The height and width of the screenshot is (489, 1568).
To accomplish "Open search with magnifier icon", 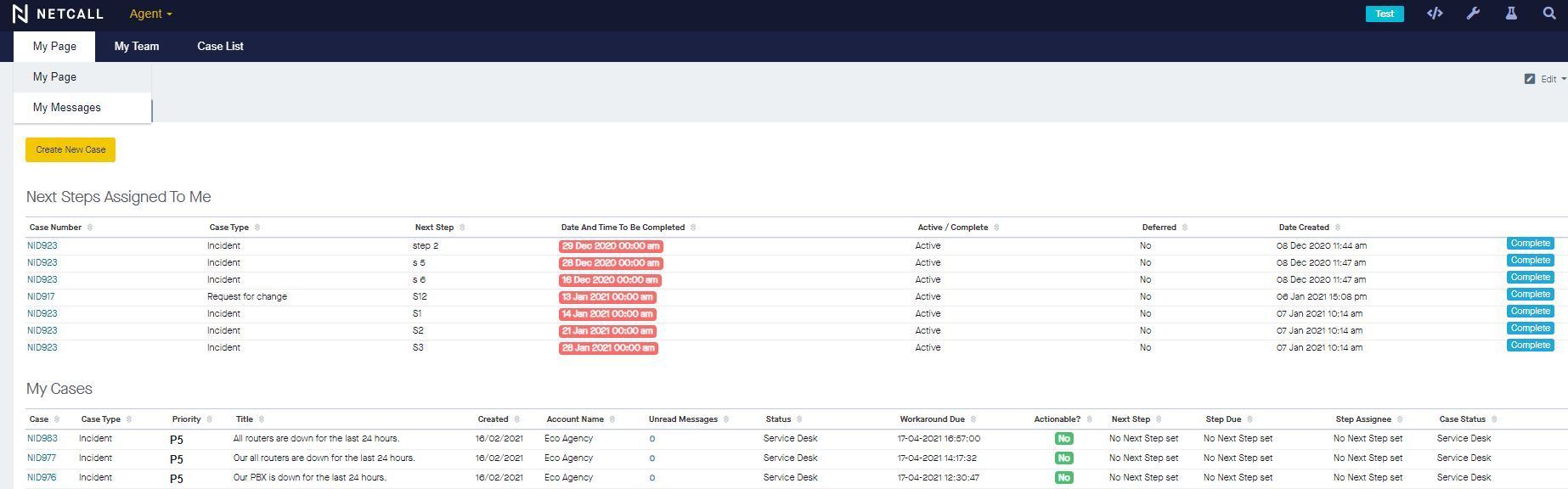I will click(x=1549, y=14).
